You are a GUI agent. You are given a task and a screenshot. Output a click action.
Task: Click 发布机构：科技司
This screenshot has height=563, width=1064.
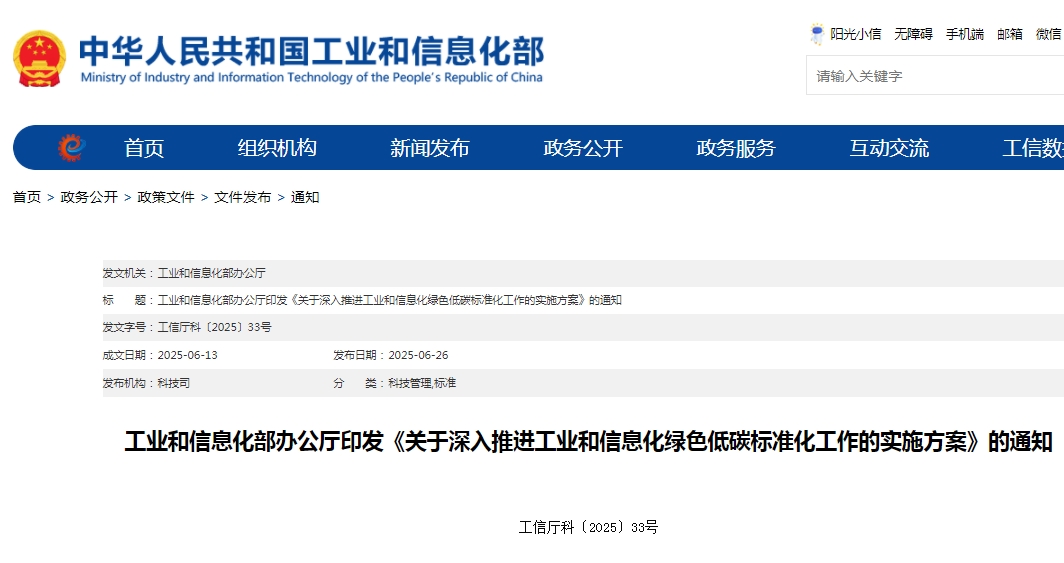[146, 383]
